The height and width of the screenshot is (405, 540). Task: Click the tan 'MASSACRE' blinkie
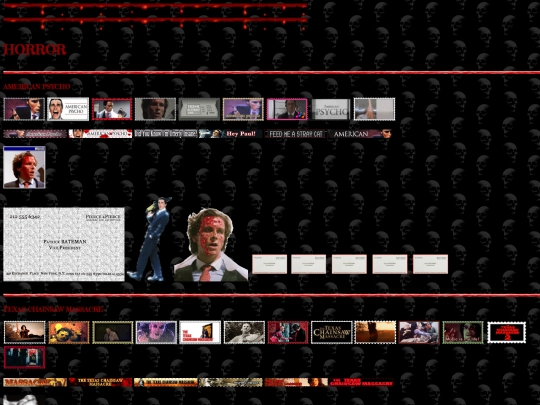click(x=35, y=382)
